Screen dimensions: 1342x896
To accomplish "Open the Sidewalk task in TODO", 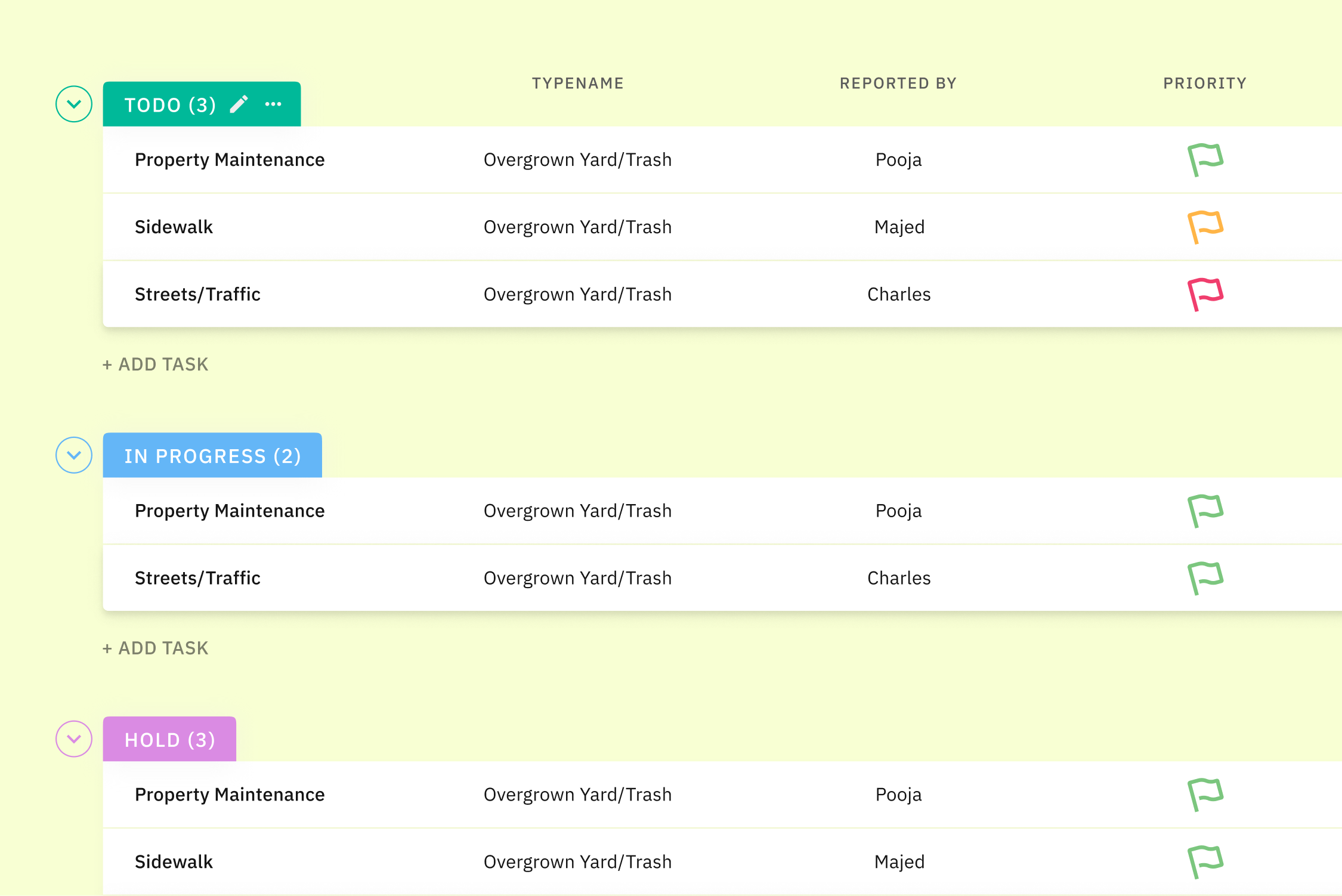I will point(174,227).
